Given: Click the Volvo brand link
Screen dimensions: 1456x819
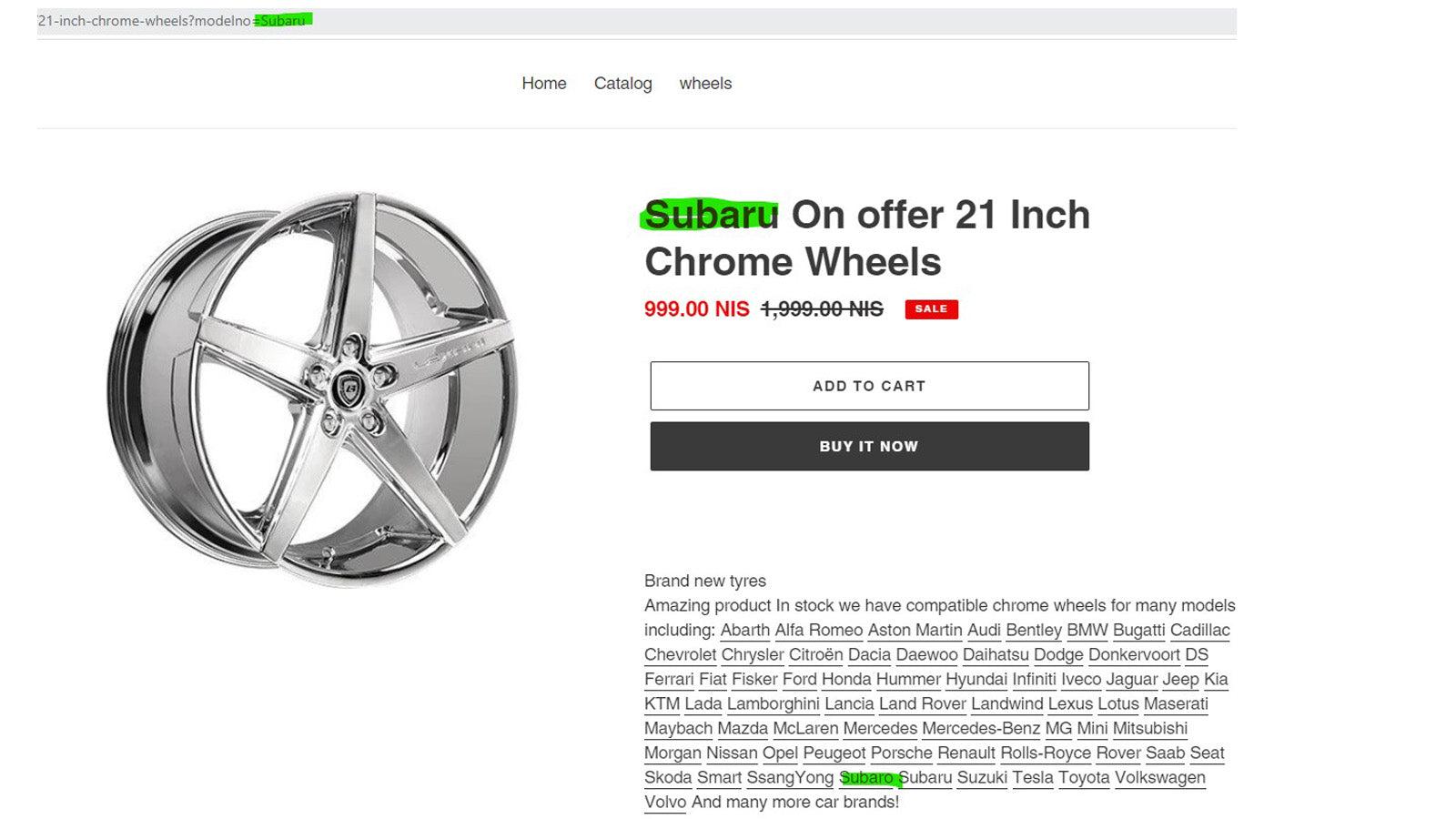Looking at the screenshot, I should 665,803.
